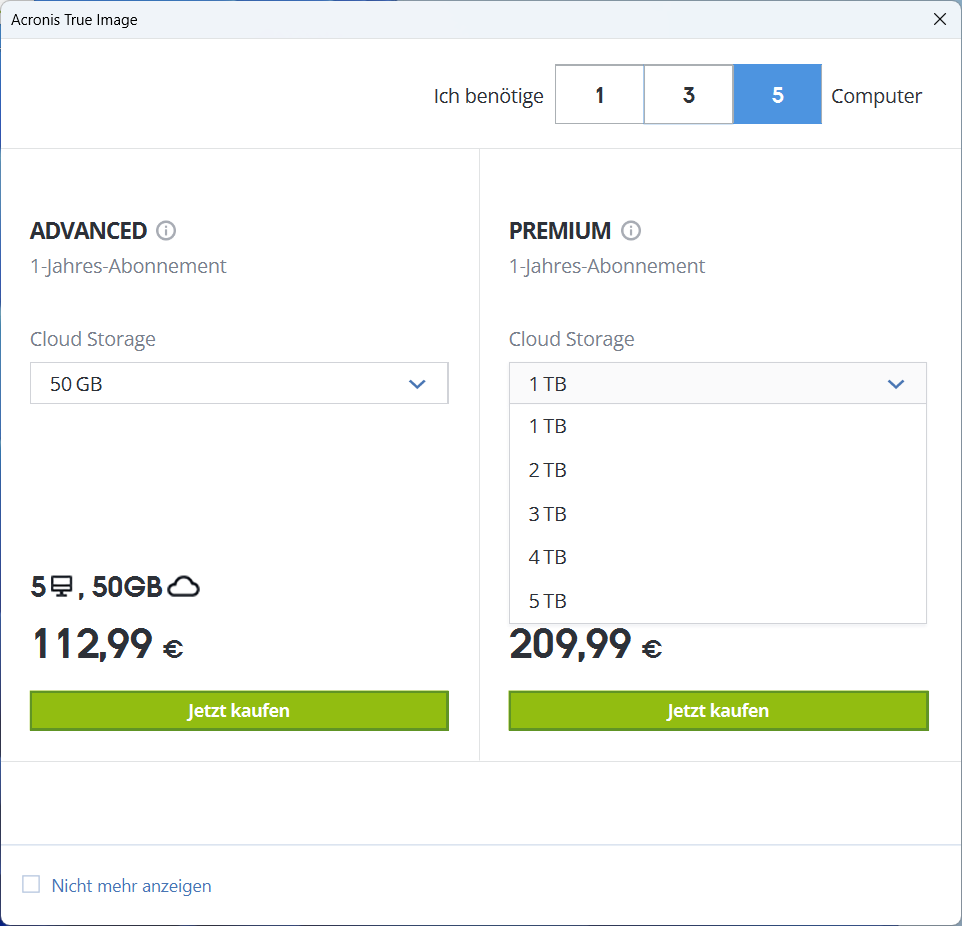Choose 5 TB from the storage list
Screen dimensions: 962x926
[548, 601]
